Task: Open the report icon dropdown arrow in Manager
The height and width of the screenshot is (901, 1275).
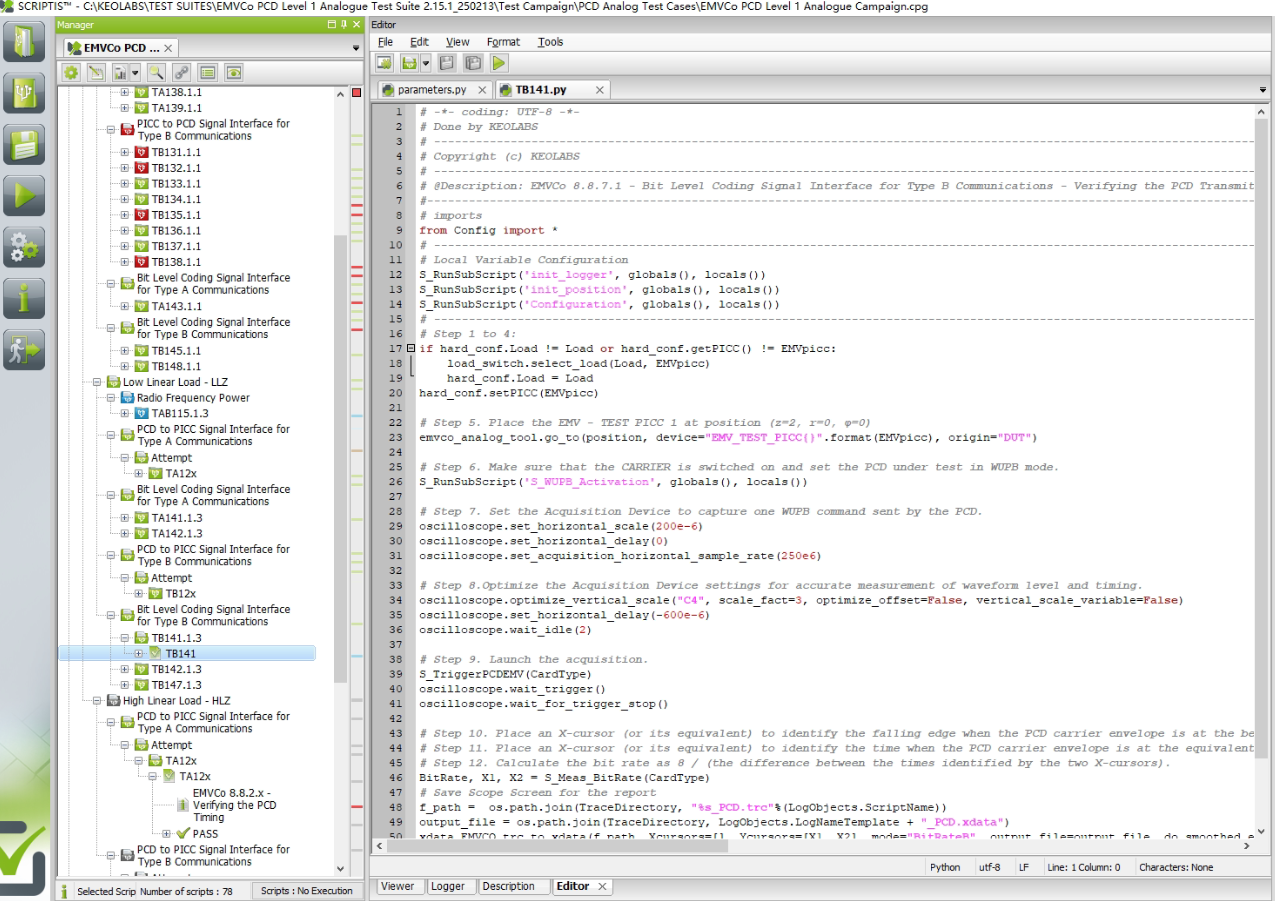Action: coord(135,72)
